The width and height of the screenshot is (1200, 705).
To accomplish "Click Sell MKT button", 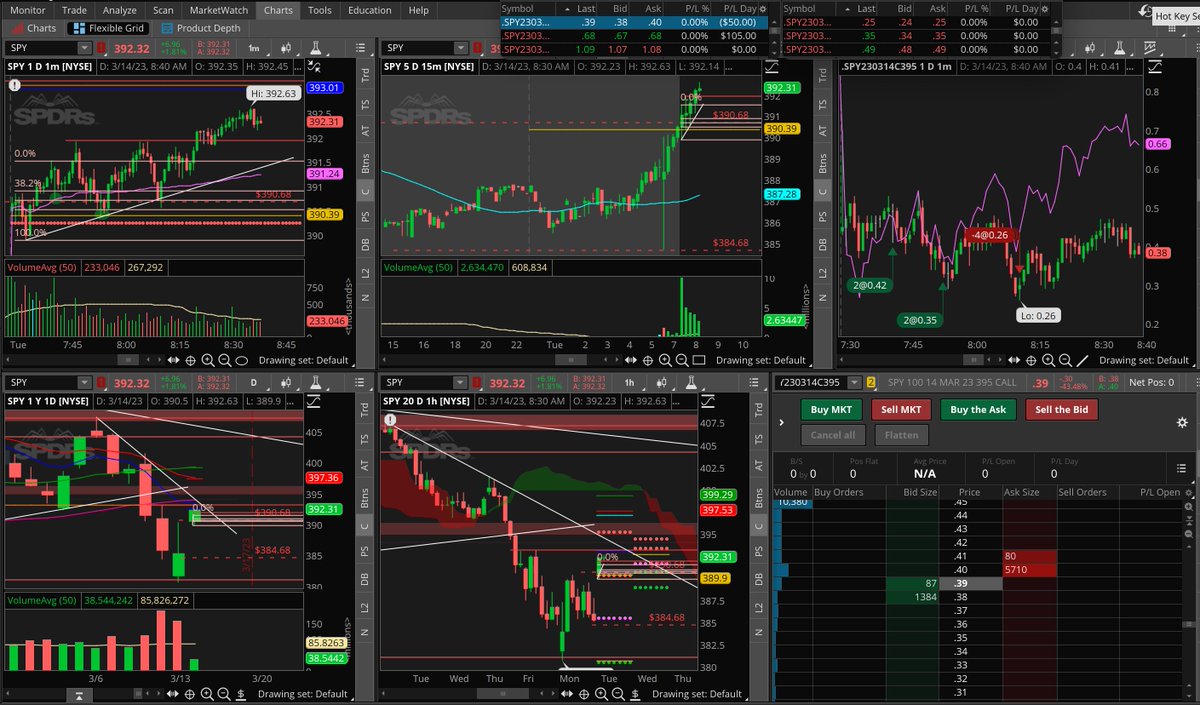I will click(901, 409).
